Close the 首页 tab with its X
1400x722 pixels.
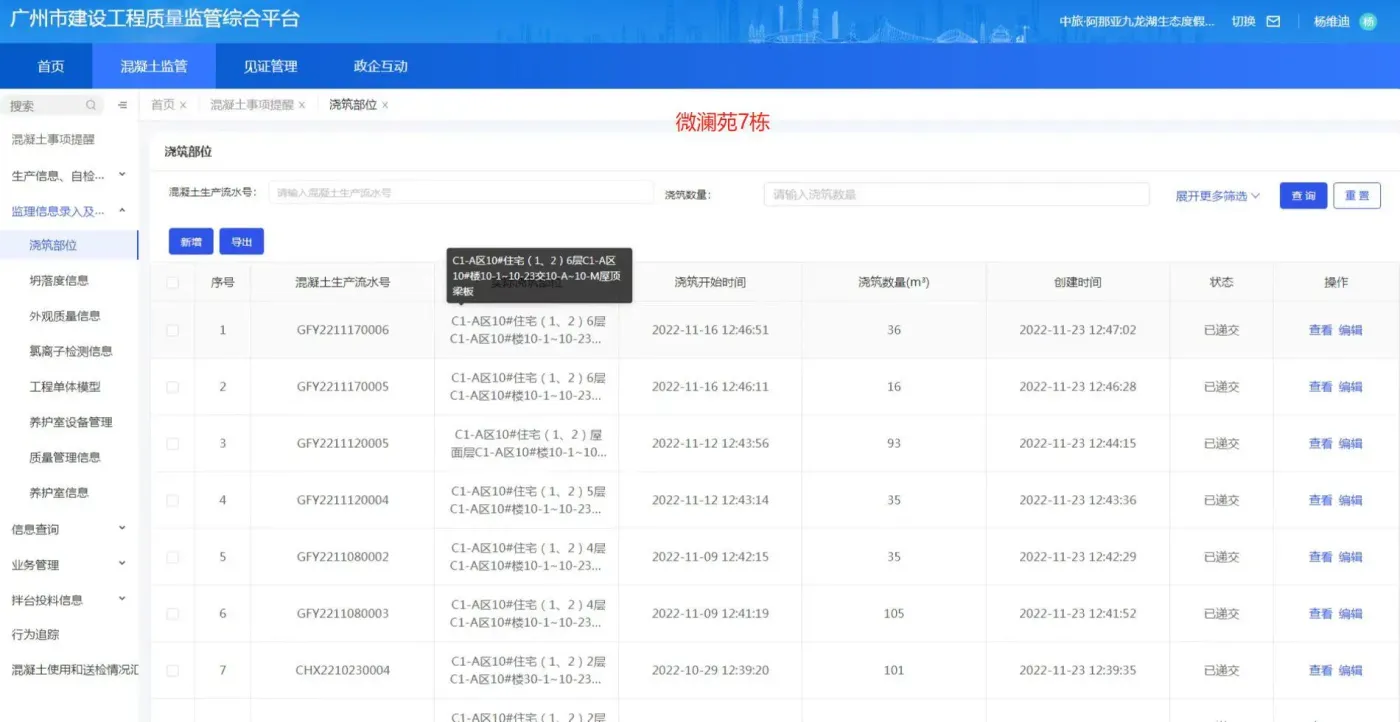pos(183,105)
